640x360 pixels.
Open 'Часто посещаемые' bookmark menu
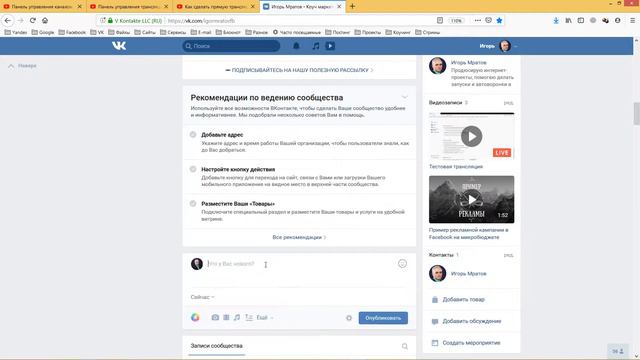(297, 32)
